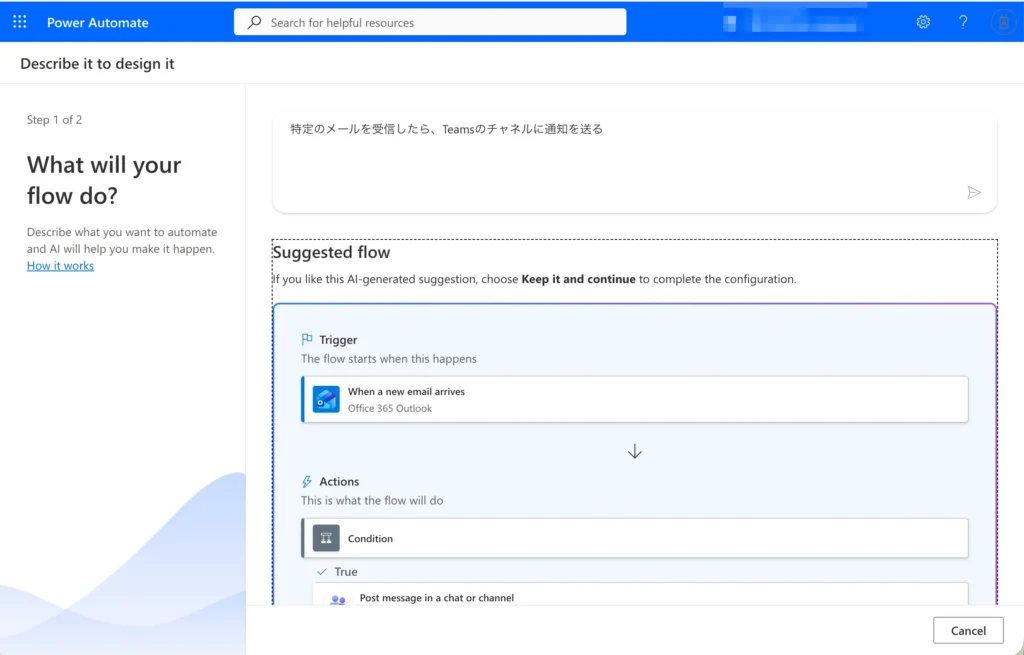
Task: Click the Cancel button
Action: pos(968,630)
